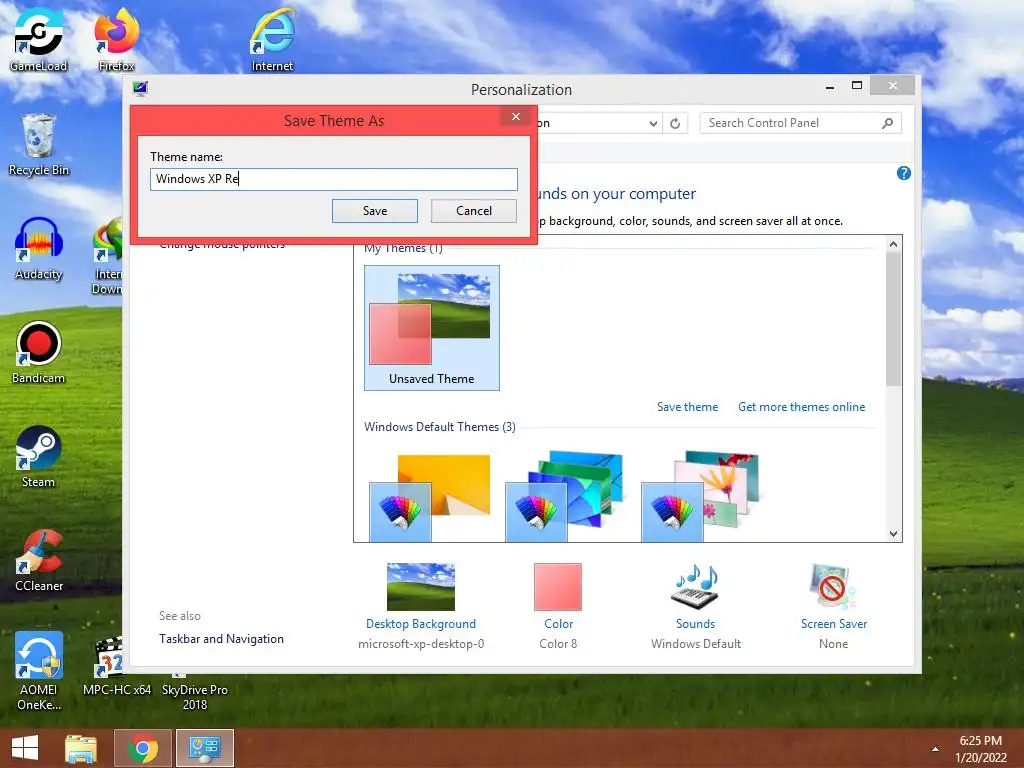Click the search magnifier in Control Panel
The height and width of the screenshot is (768, 1024).
click(x=888, y=123)
